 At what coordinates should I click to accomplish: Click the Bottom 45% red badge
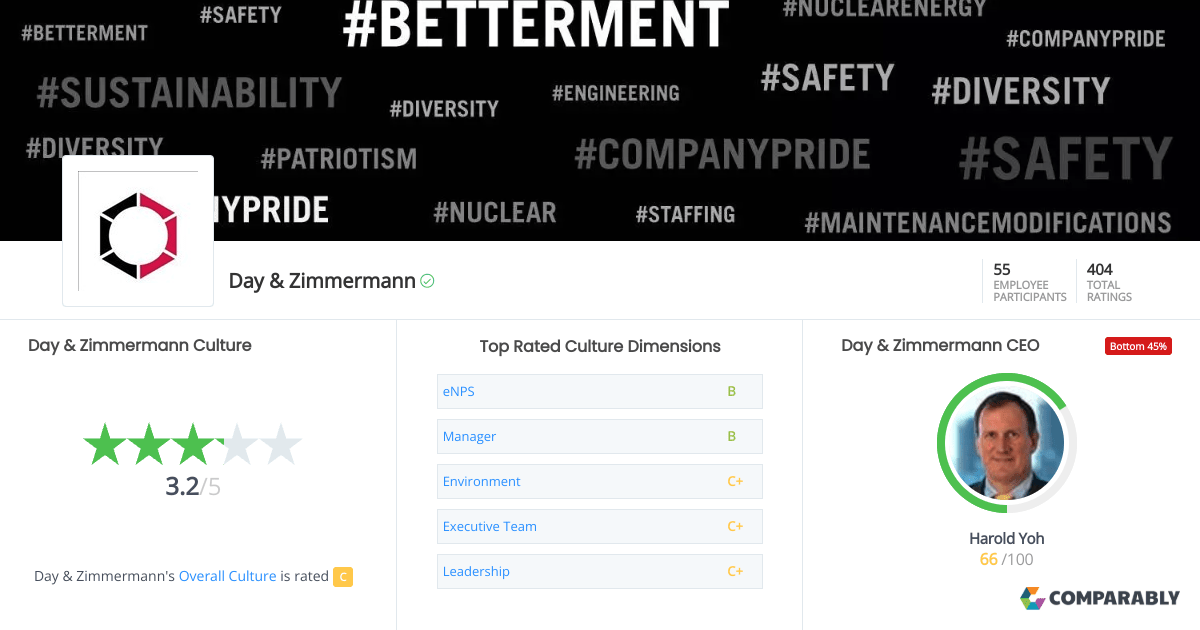(1138, 346)
